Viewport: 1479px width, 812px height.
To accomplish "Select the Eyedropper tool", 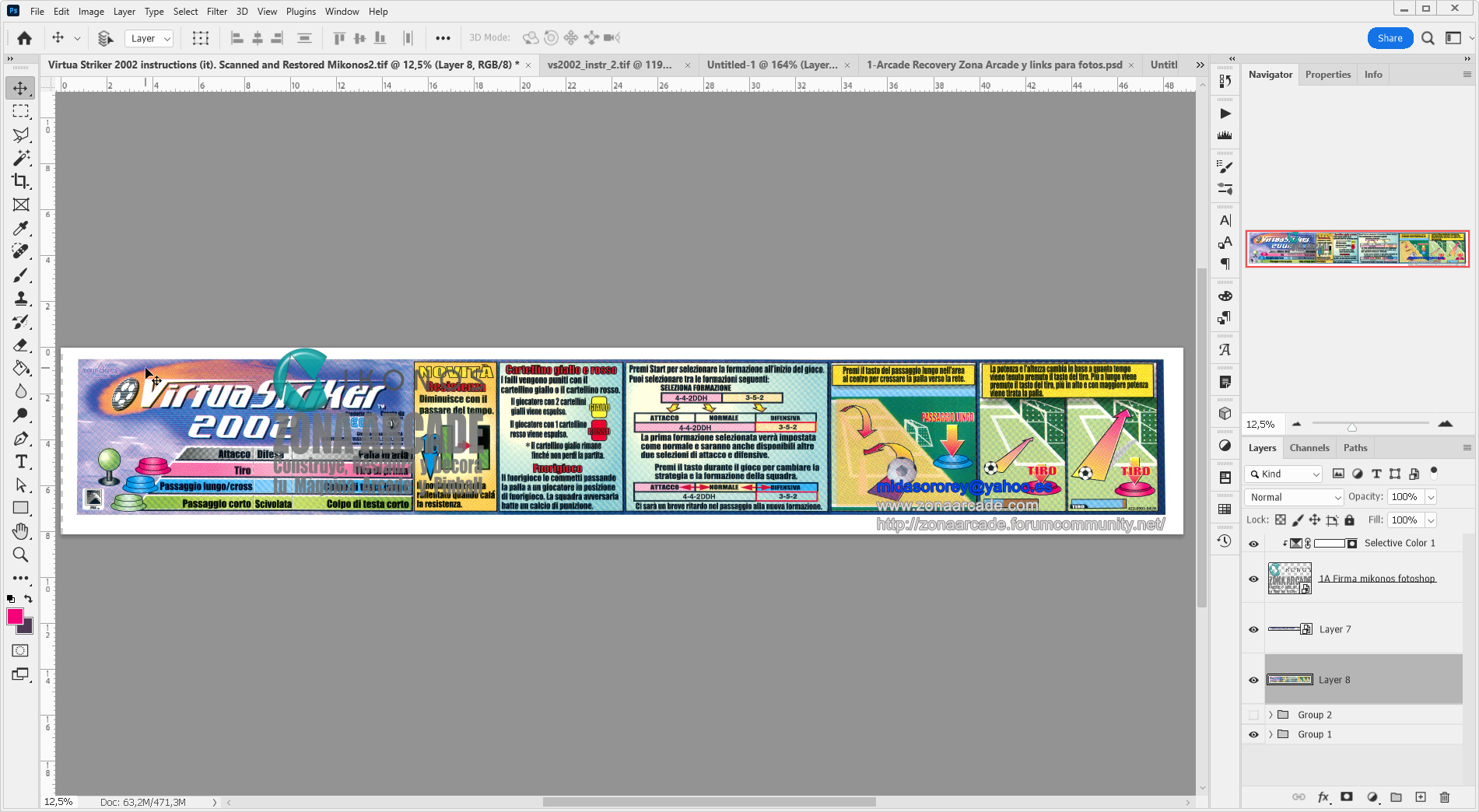I will [x=21, y=228].
